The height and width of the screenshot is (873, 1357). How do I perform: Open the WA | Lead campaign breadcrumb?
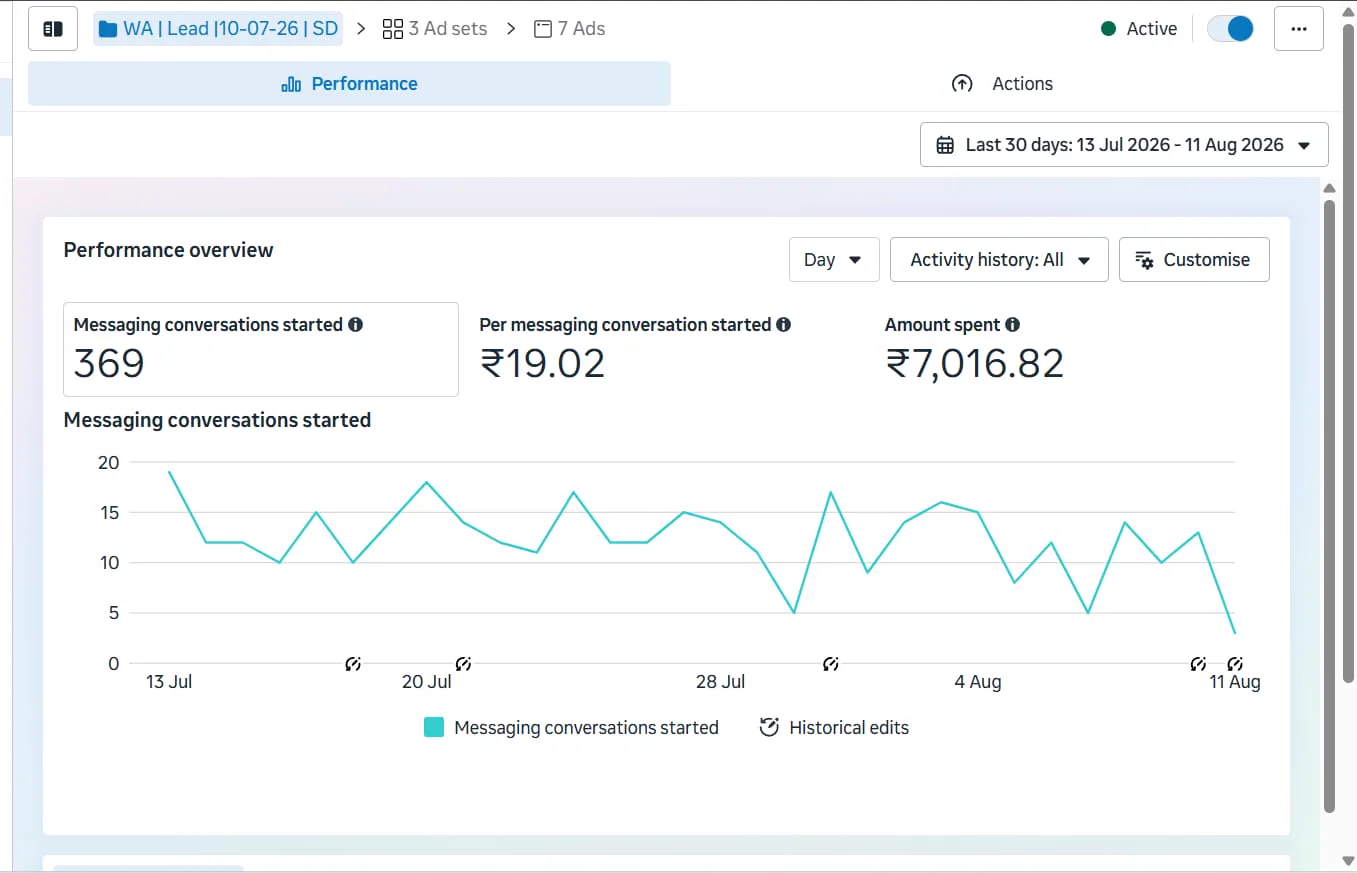pyautogui.click(x=218, y=29)
